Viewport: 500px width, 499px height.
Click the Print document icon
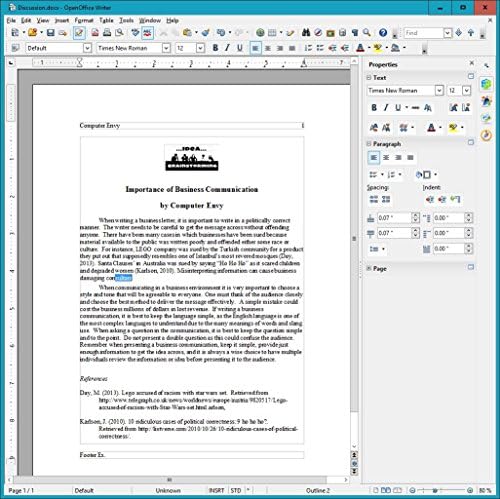107,33
